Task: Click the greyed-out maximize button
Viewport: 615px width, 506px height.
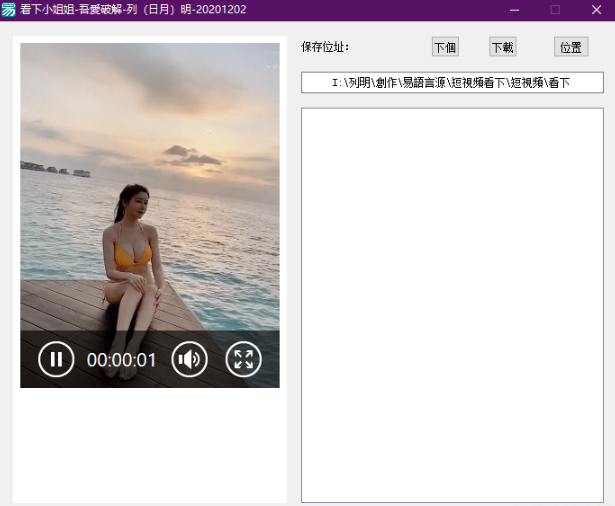Action: click(555, 10)
